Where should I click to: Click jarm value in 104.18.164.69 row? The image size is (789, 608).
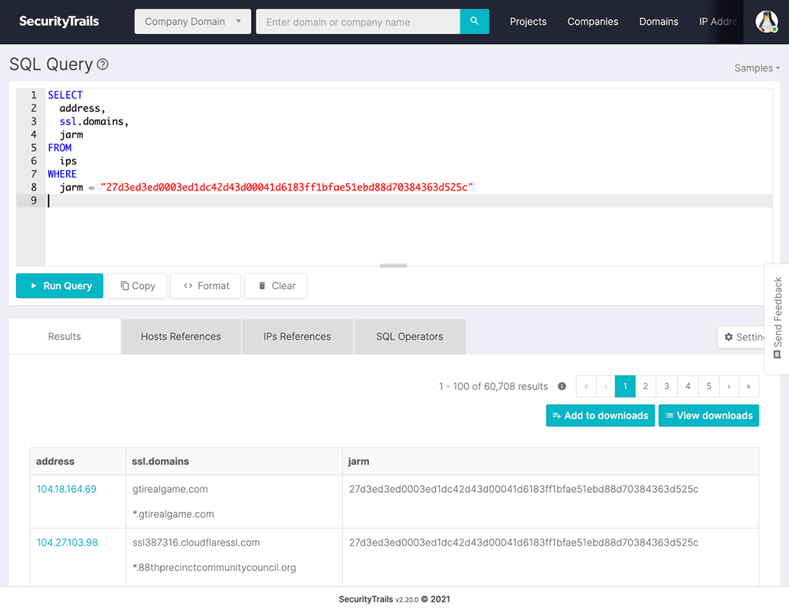(523, 489)
